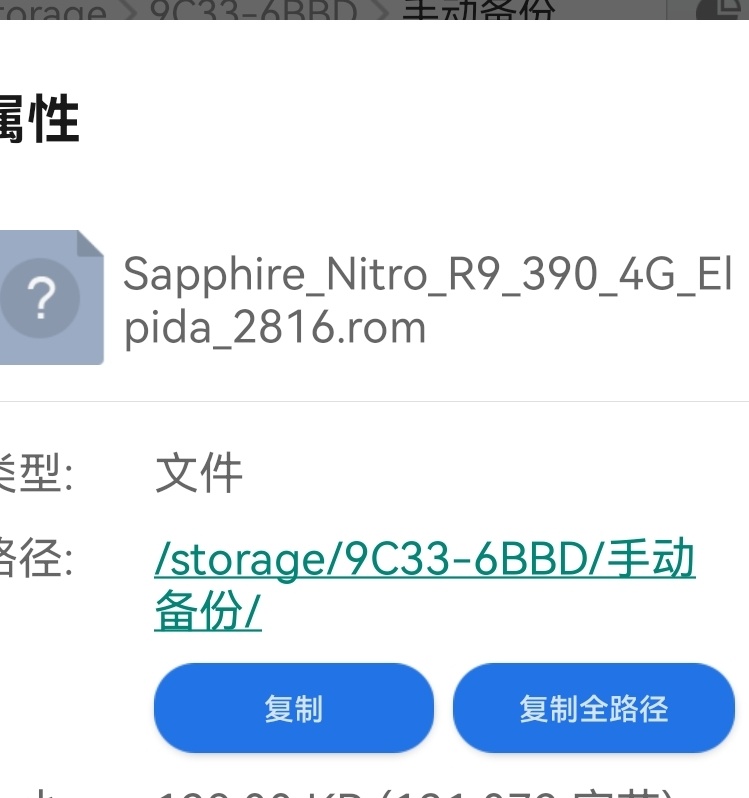
Task: Click the 备份/ continuation of path link
Action: click(x=208, y=611)
